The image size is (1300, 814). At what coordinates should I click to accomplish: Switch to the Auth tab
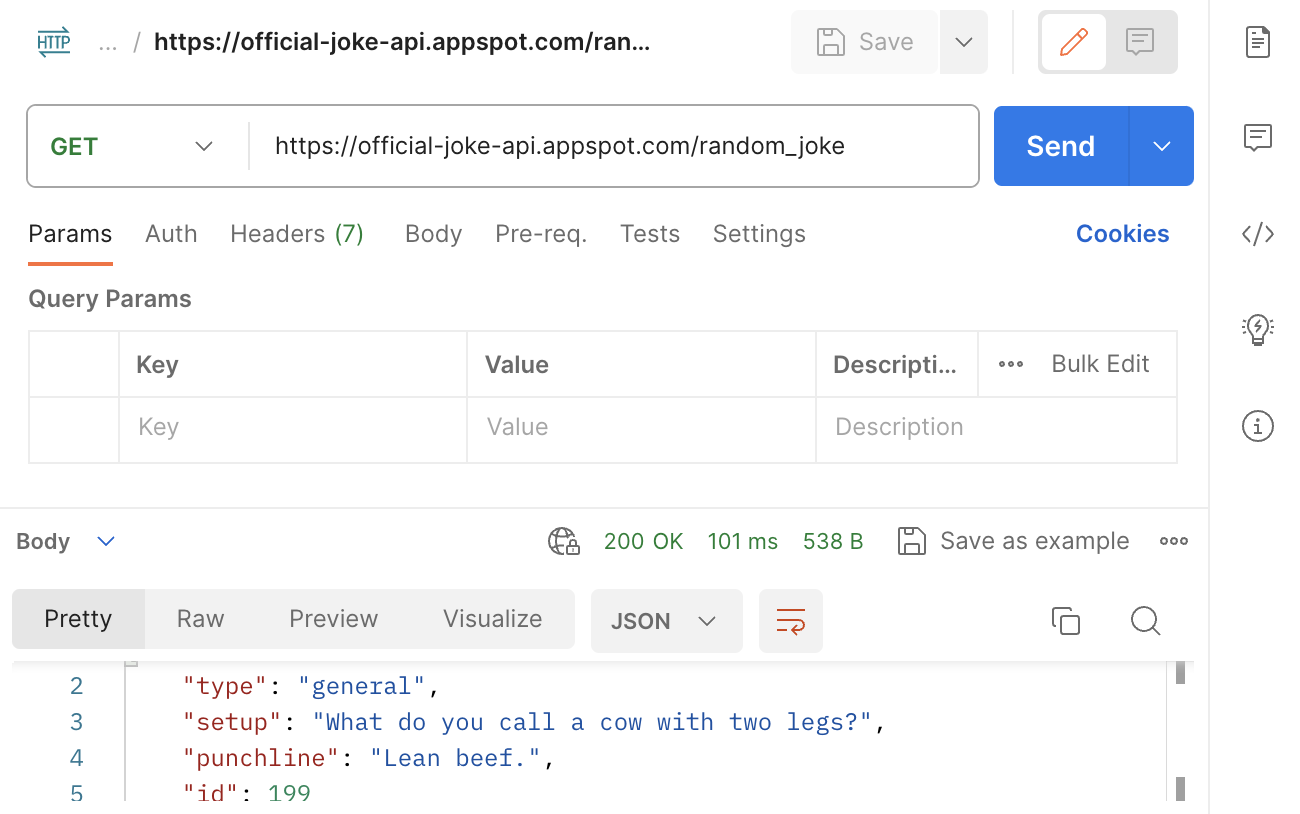click(x=171, y=234)
